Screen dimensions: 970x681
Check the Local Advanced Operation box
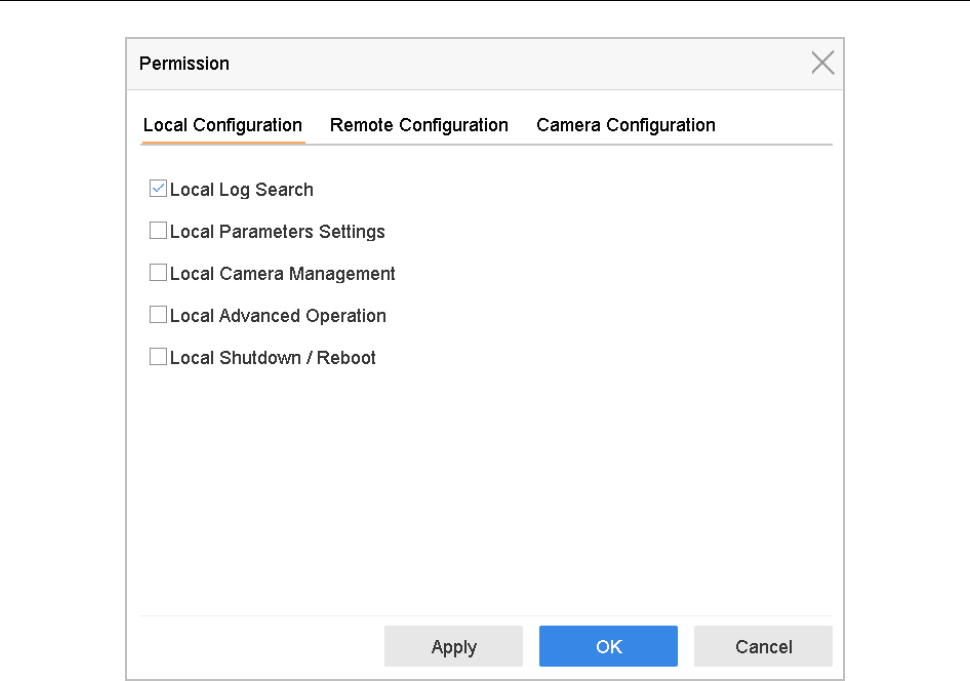(158, 315)
